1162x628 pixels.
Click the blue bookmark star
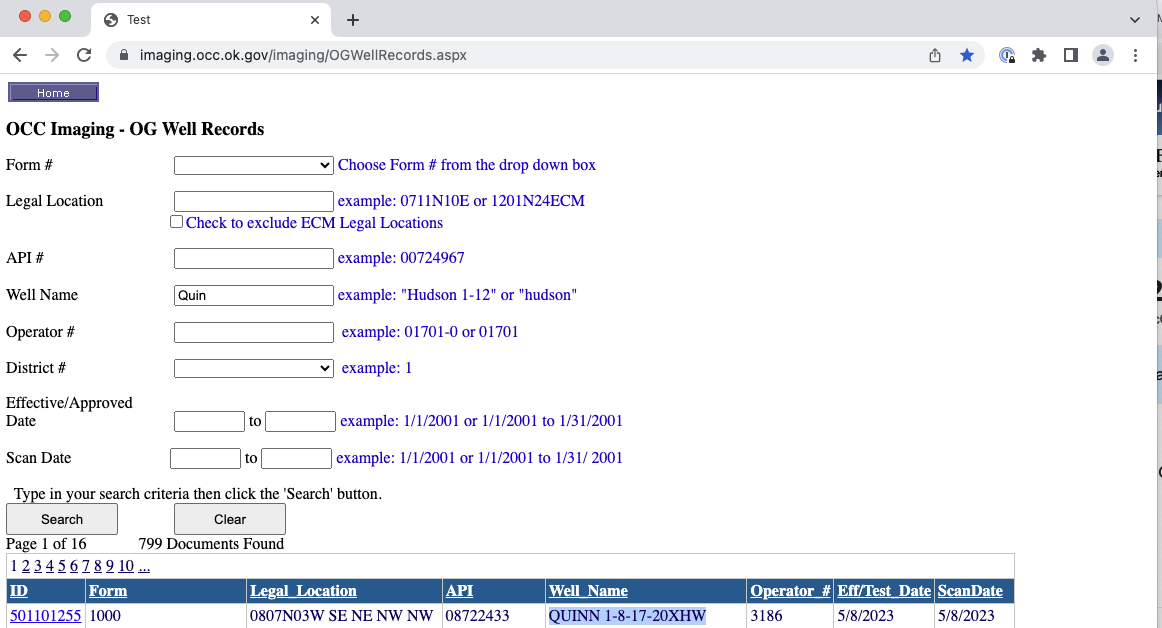(x=966, y=55)
